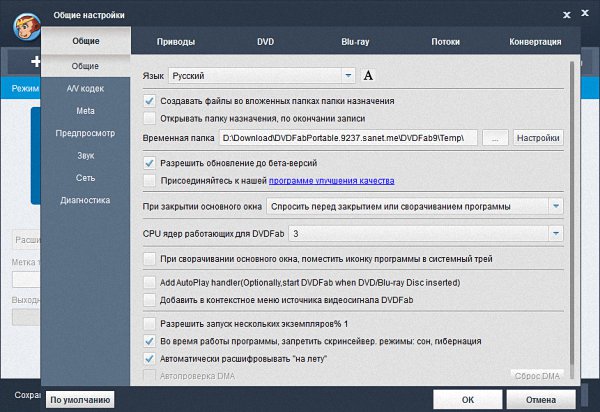Switch to the DVD tab
Screen dimensions: 600x412
click(266, 42)
